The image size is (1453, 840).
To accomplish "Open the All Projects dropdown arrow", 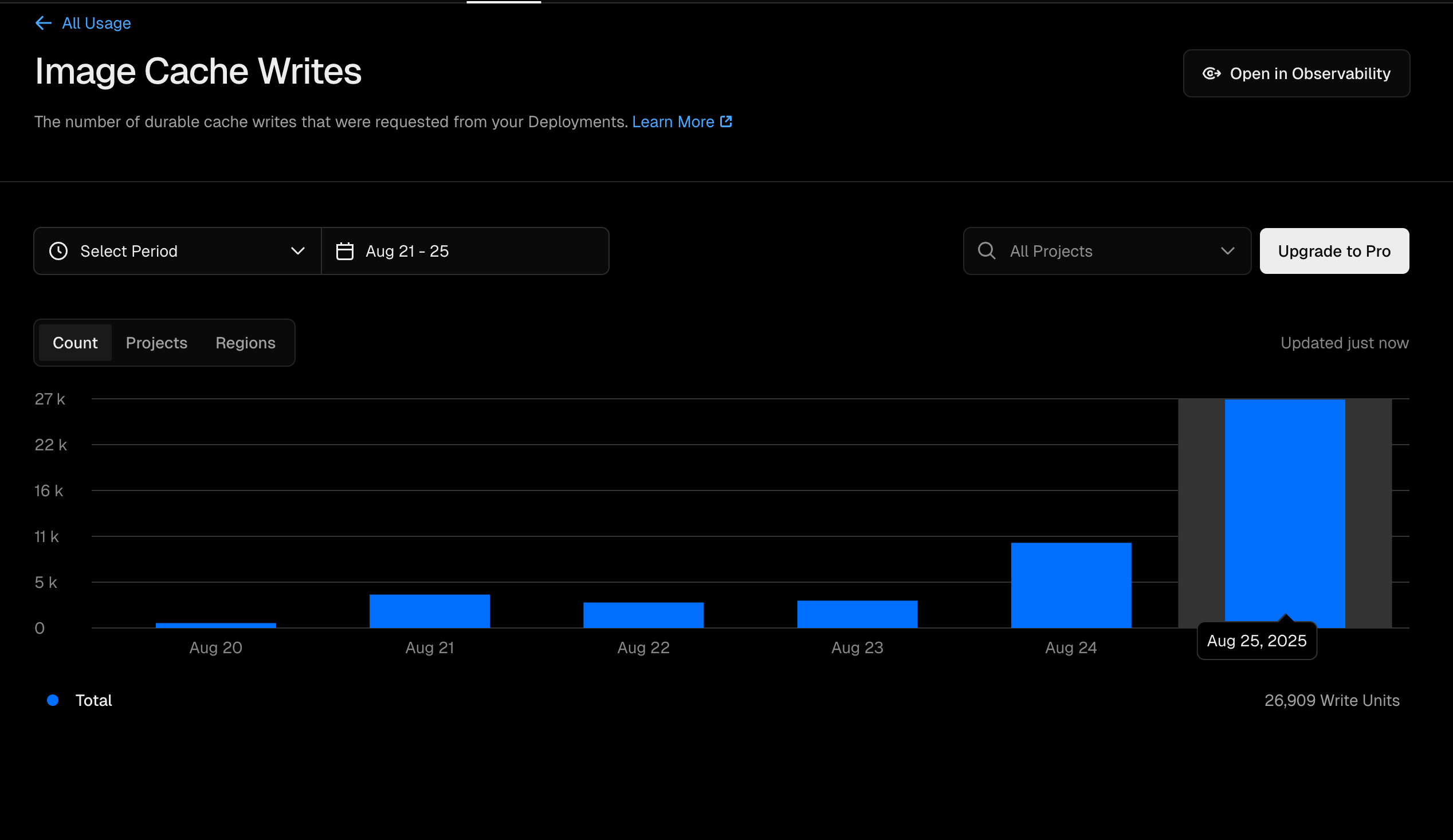I will 1228,251.
